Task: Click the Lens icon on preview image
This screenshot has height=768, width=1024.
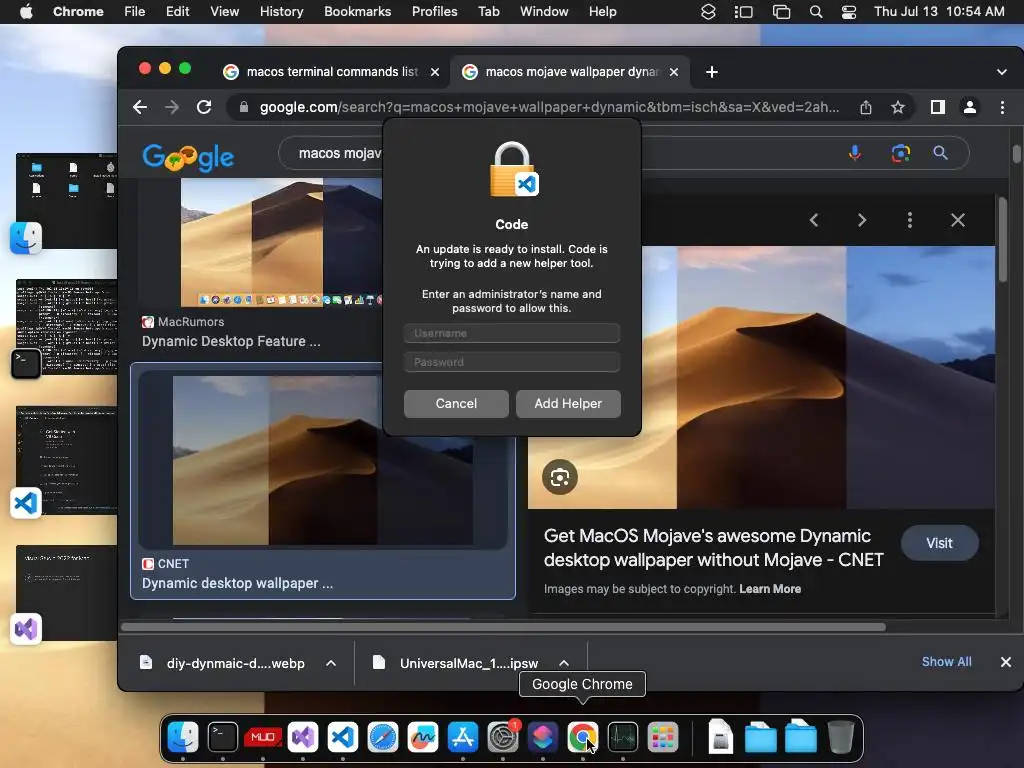Action: click(x=560, y=477)
